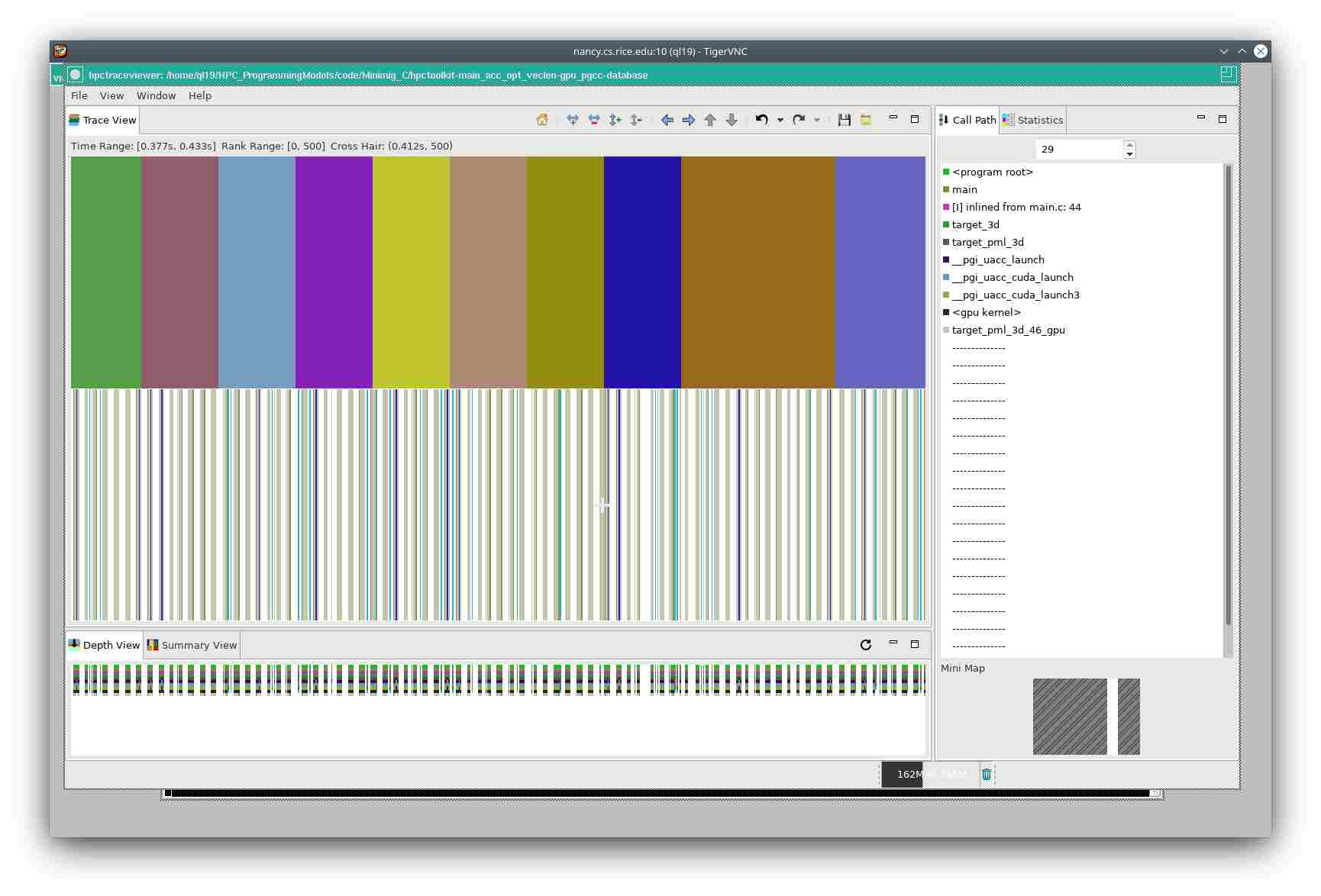The image size is (1321, 896).
Task: Switch to the Summary View tab
Action: (192, 645)
